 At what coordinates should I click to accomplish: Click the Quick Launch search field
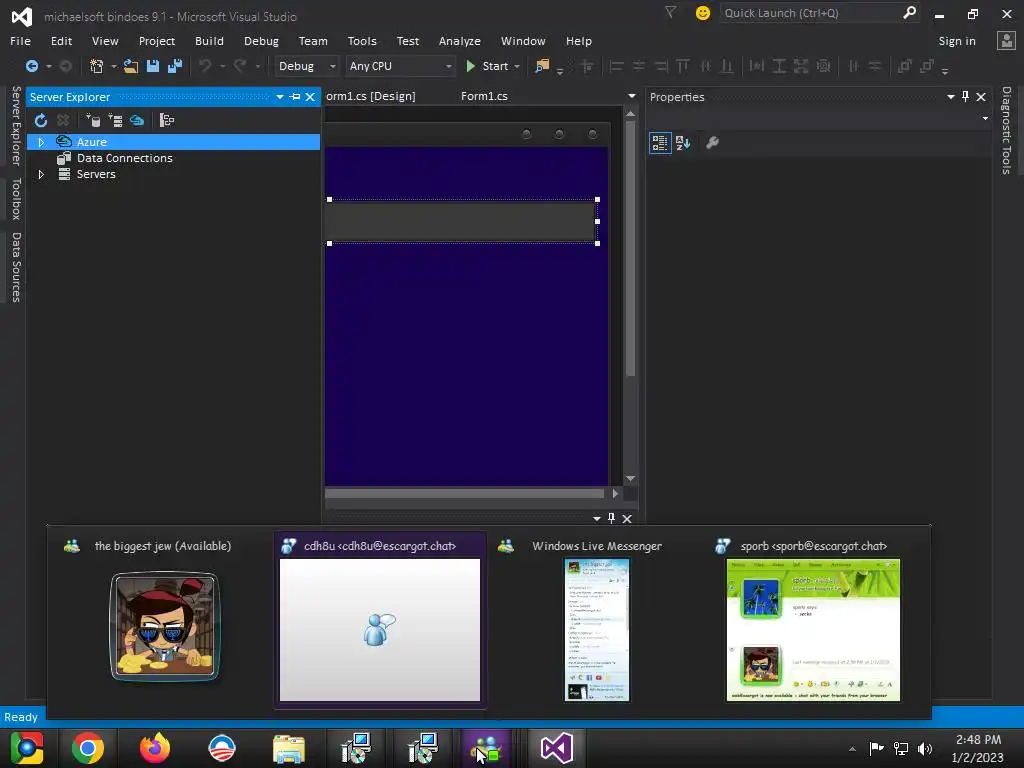pyautogui.click(x=809, y=13)
